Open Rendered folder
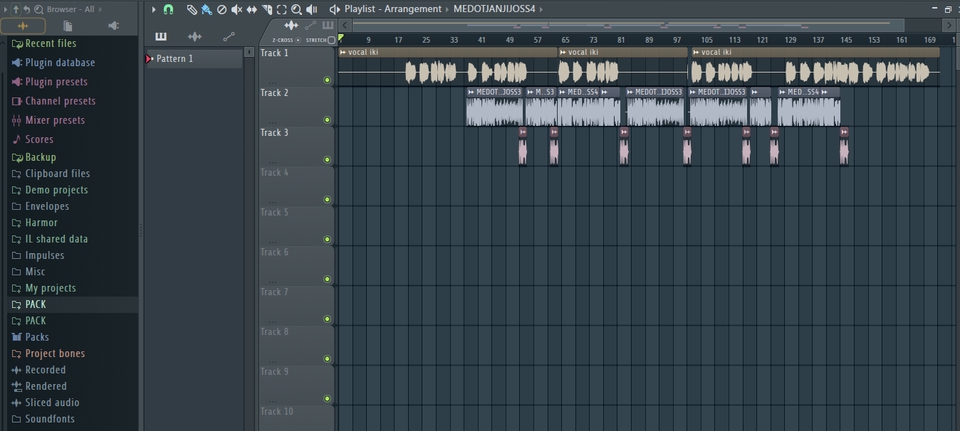Viewport: 960px width, 431px height. click(39, 386)
